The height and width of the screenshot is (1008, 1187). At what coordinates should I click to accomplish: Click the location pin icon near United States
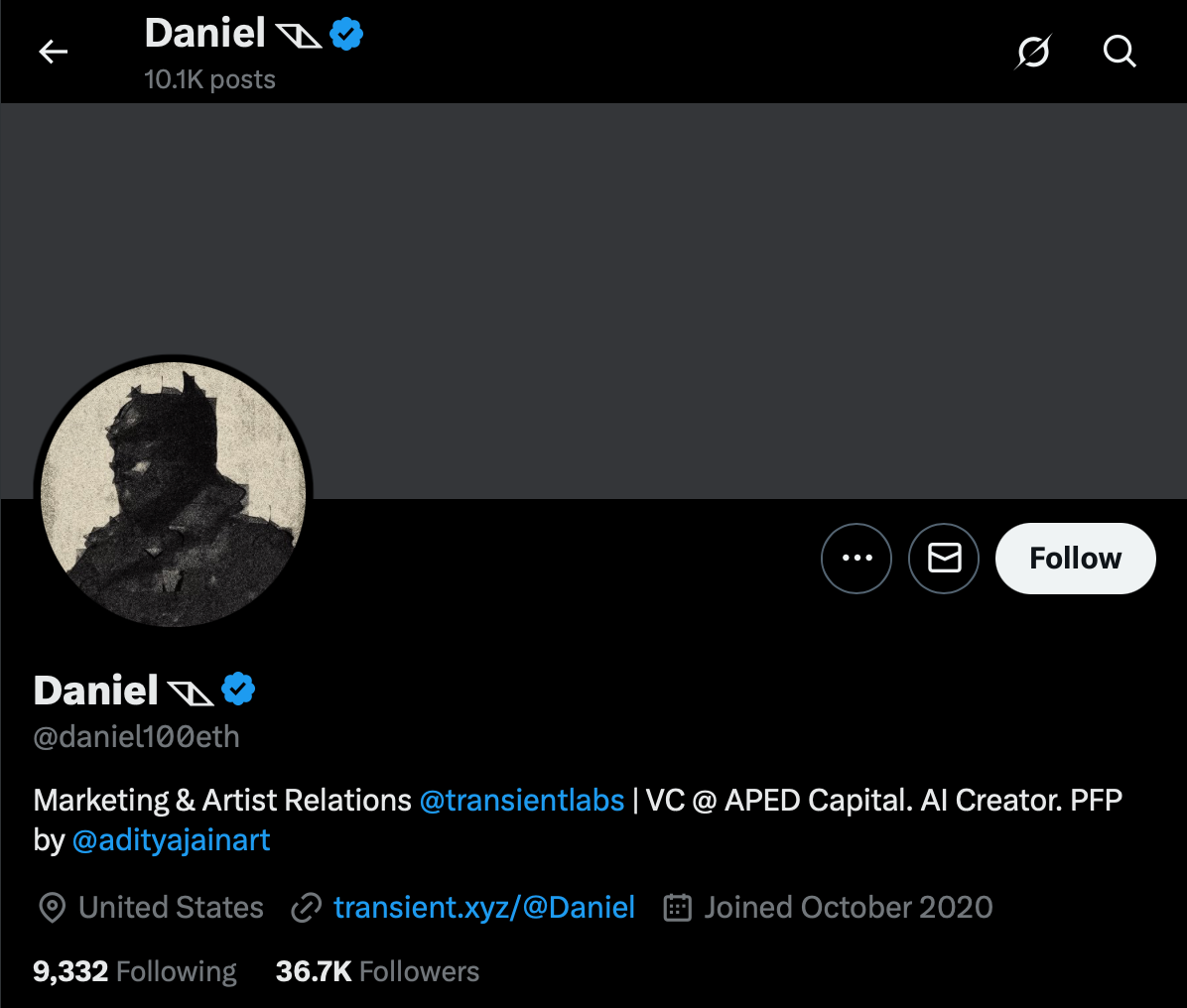(52, 907)
